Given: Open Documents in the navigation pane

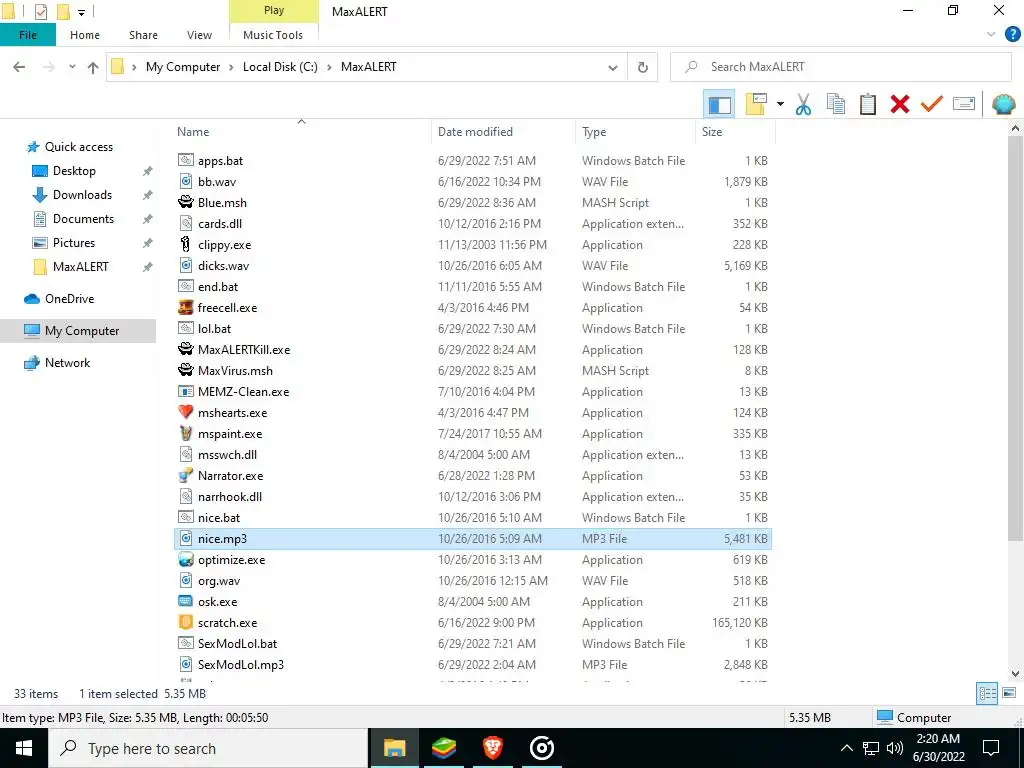Looking at the screenshot, I should 83,219.
